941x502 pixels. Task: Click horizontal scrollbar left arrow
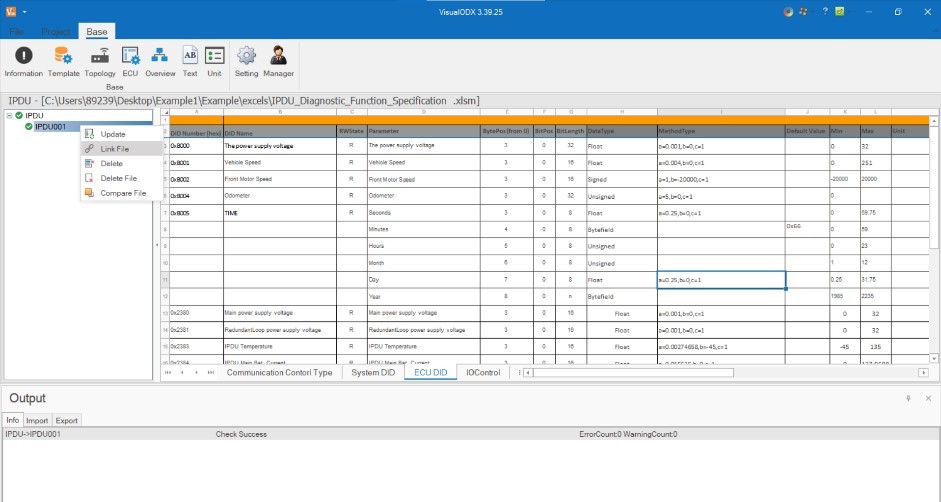pyautogui.click(x=527, y=372)
